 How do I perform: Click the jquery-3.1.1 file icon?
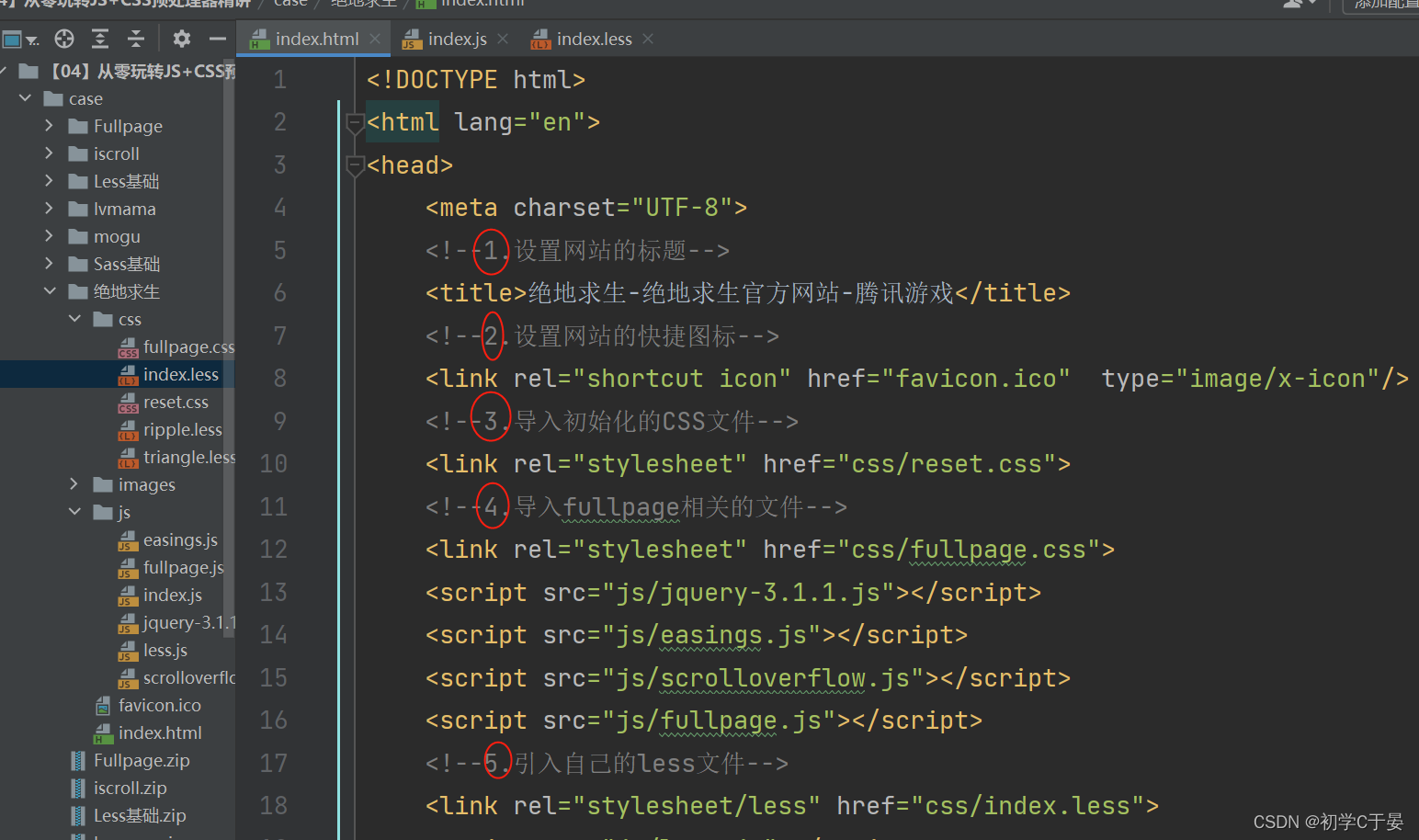[129, 623]
